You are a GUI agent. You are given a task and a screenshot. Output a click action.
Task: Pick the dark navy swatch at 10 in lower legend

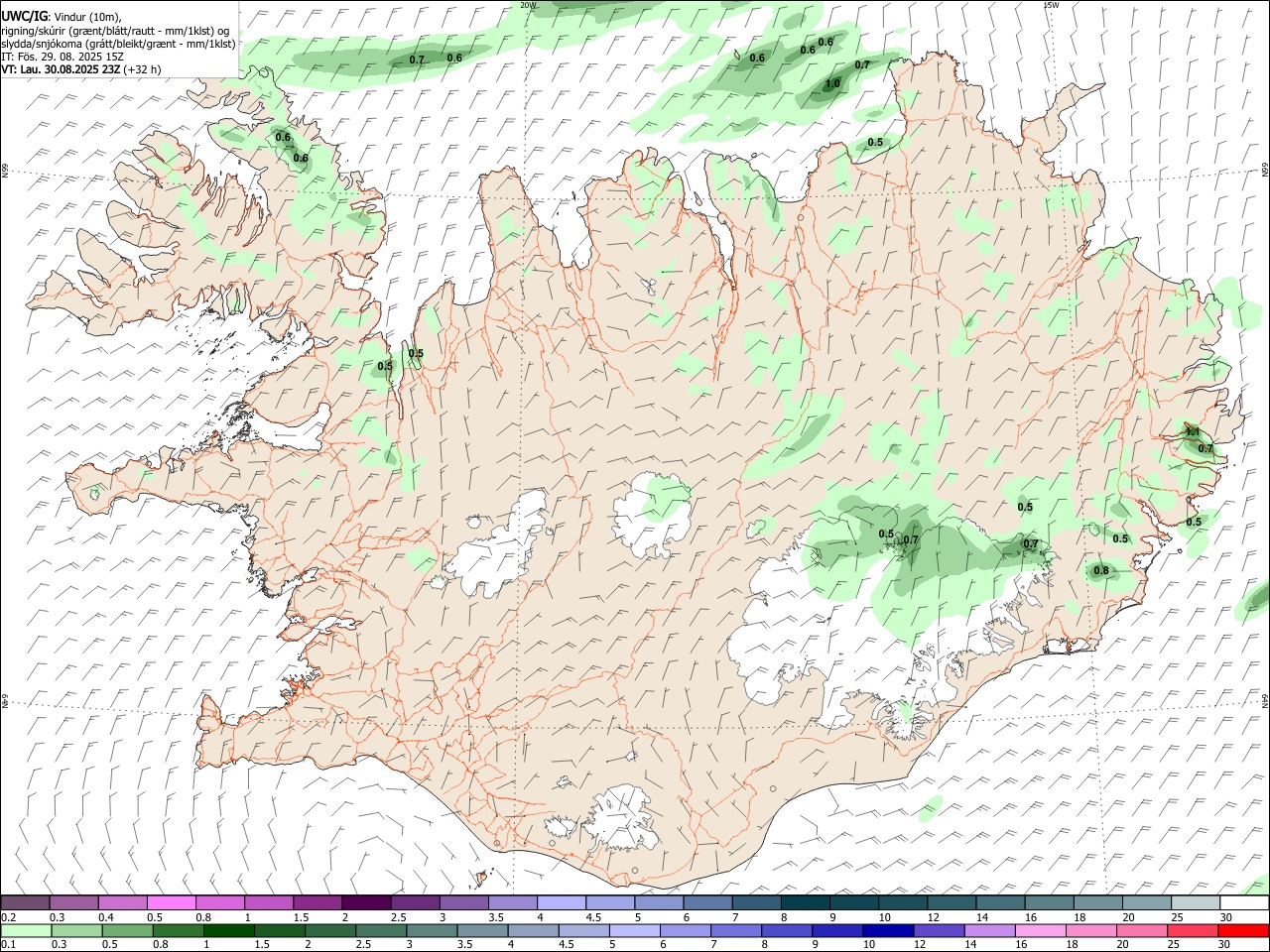click(x=887, y=931)
